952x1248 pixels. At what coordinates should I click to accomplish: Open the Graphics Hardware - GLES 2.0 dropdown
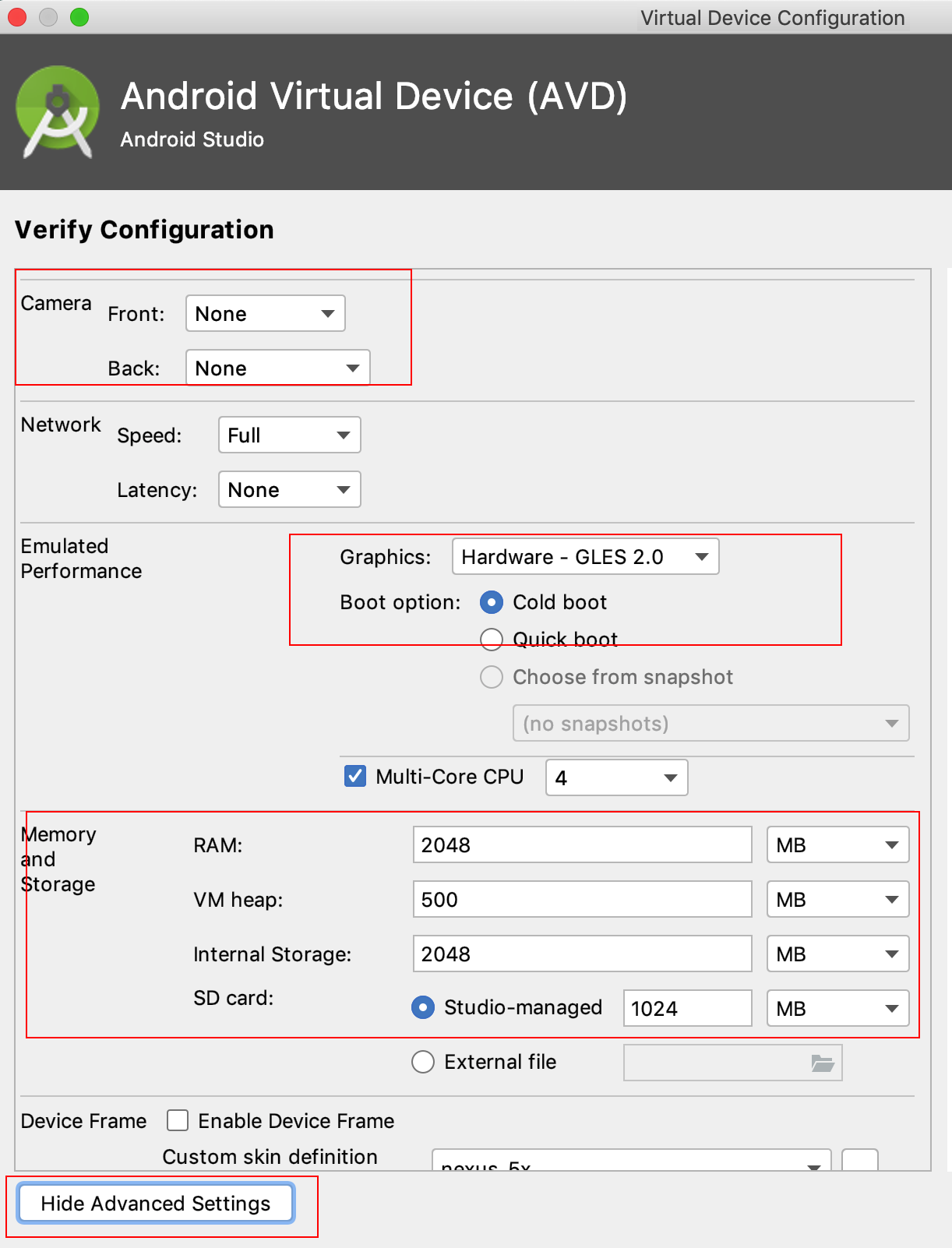(586, 557)
